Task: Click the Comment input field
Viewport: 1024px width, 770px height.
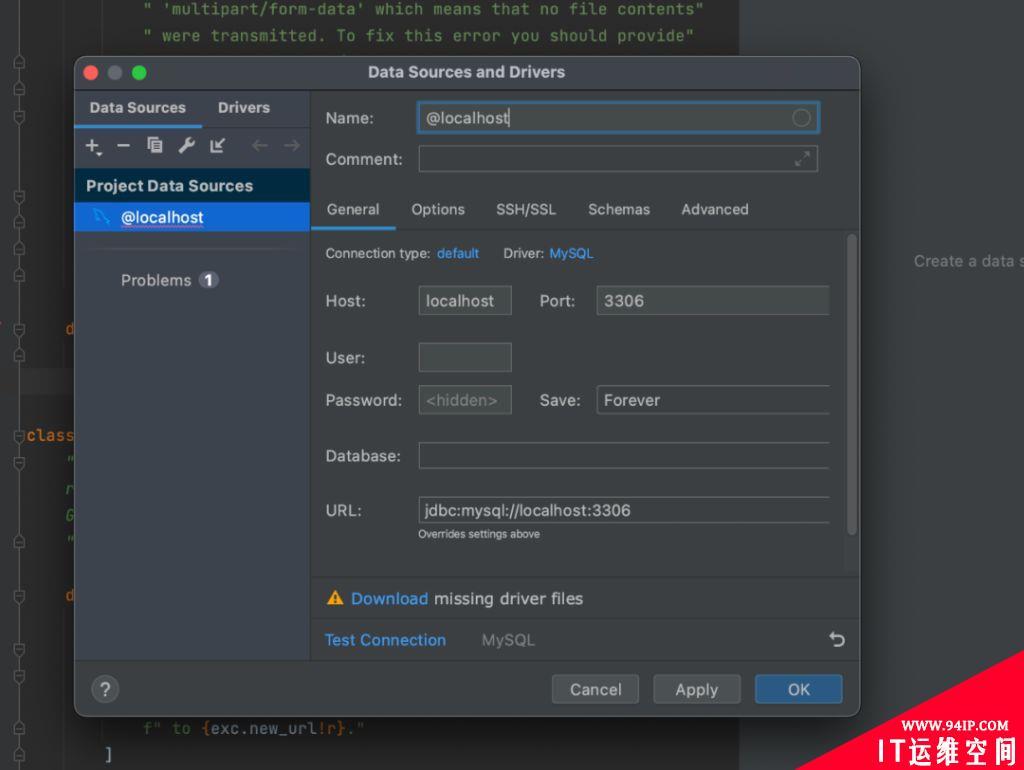Action: coord(618,159)
